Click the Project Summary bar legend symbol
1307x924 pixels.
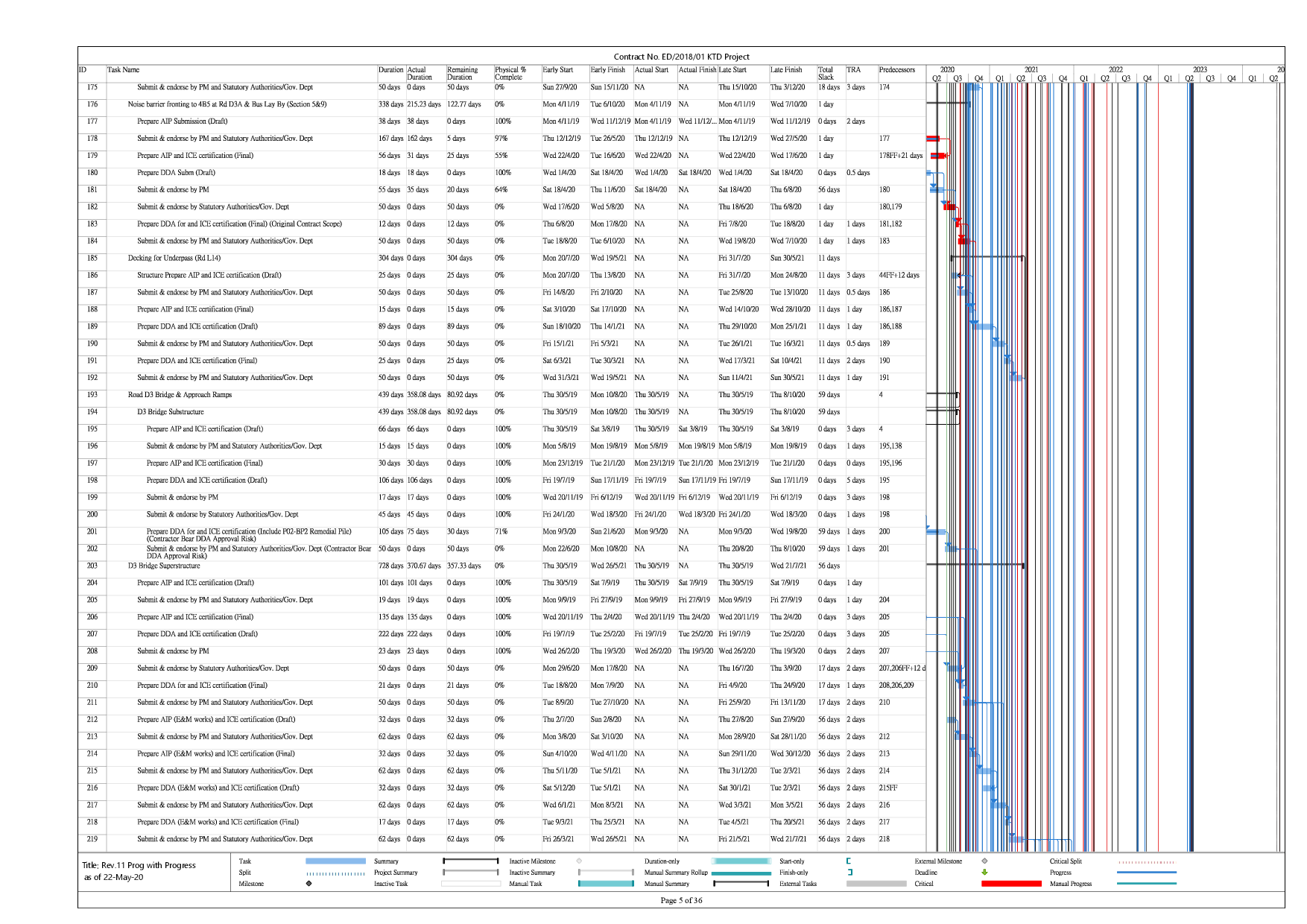pyautogui.click(x=470, y=873)
